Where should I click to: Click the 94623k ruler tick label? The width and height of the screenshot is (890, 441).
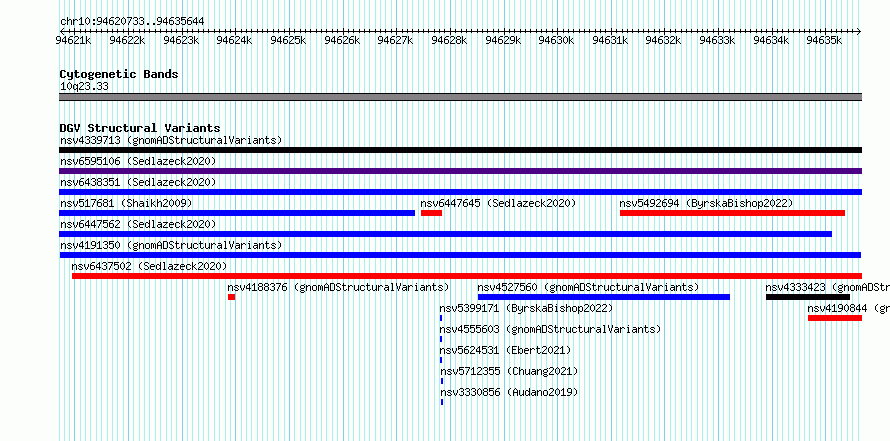[181, 40]
